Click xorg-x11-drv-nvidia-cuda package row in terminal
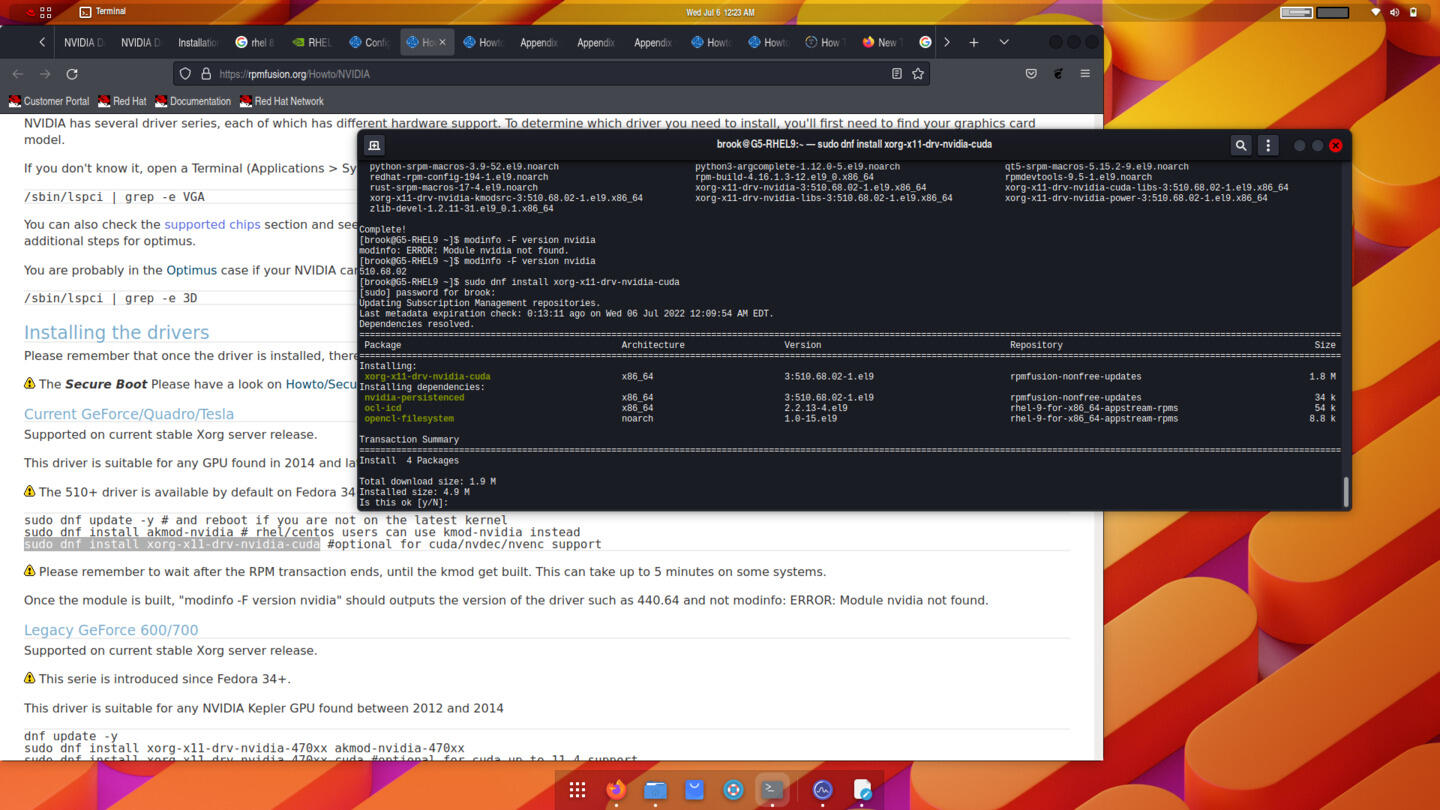Screen dimensions: 1440x810 850,377
